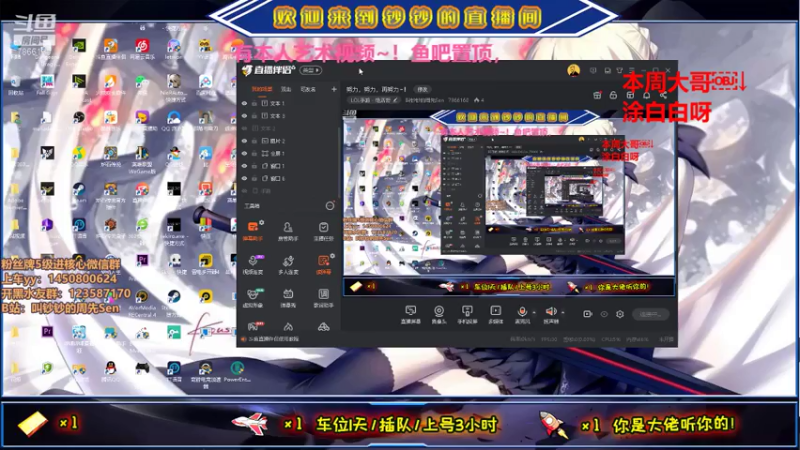
Task: Click the start streaming button
Action: pos(651,314)
